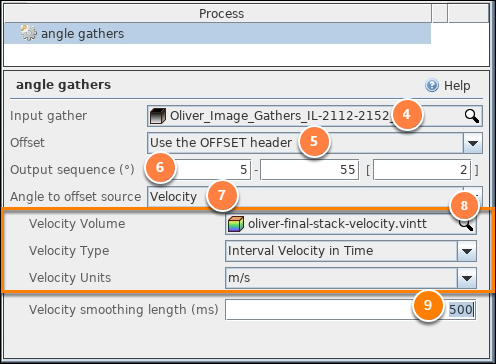Image resolution: width=496 pixels, height=364 pixels.
Task: Click the gear icon beside angle gathers
Action: coord(28,33)
